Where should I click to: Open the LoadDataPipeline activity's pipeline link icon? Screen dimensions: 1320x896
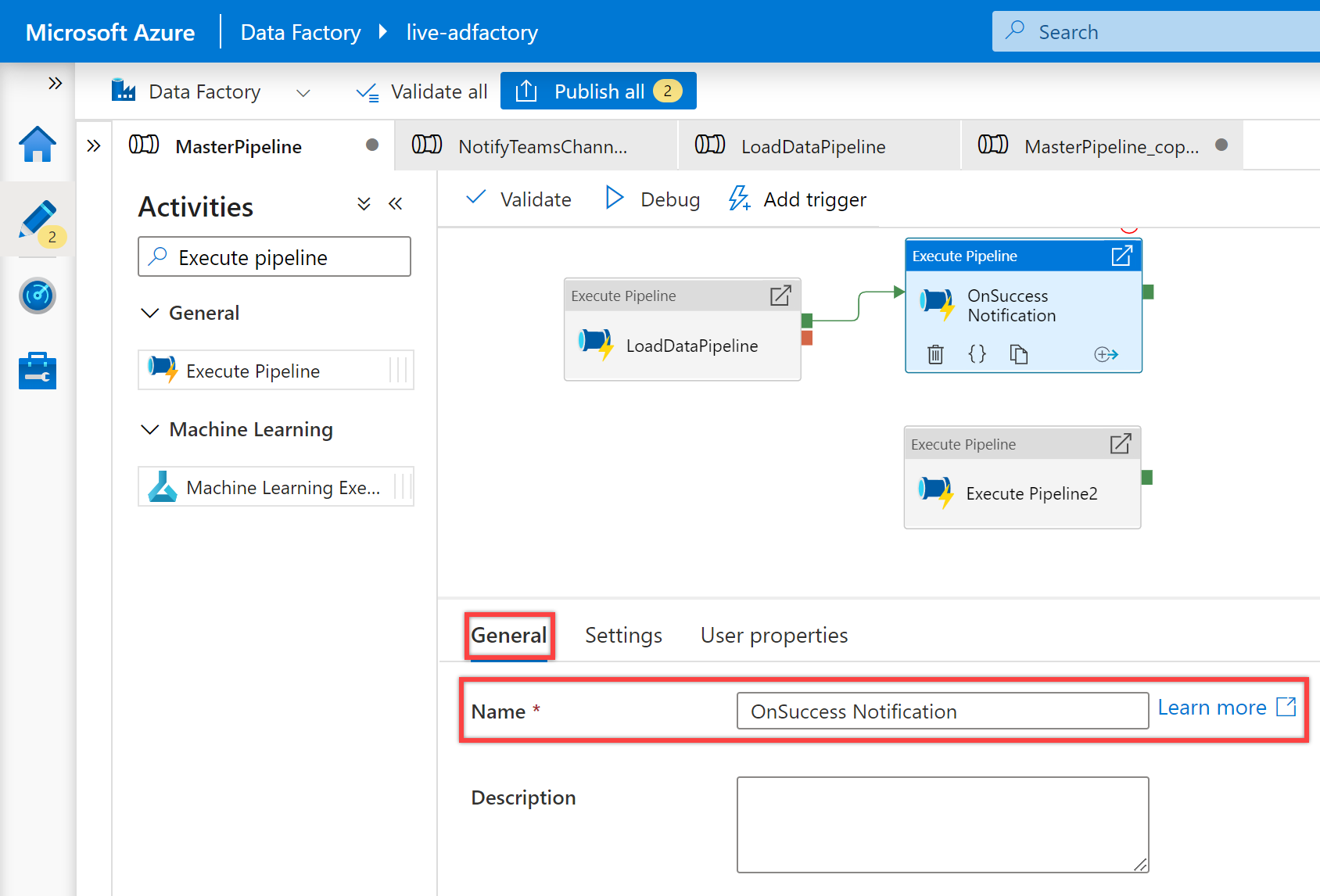pos(780,296)
